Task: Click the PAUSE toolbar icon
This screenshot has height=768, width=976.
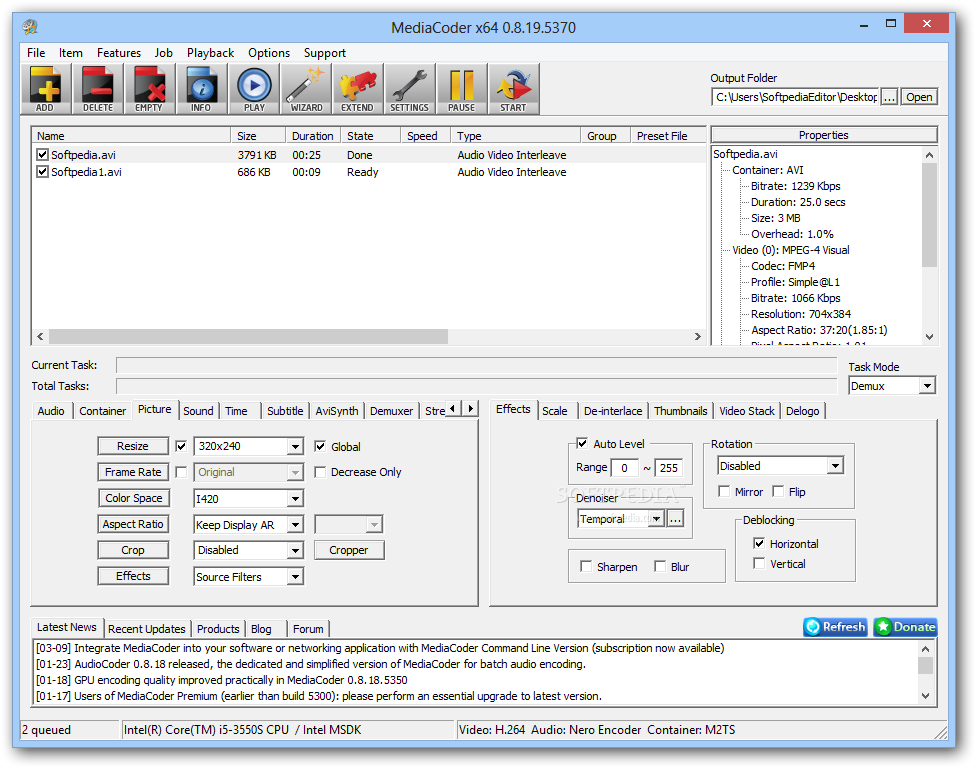Action: tap(462, 88)
